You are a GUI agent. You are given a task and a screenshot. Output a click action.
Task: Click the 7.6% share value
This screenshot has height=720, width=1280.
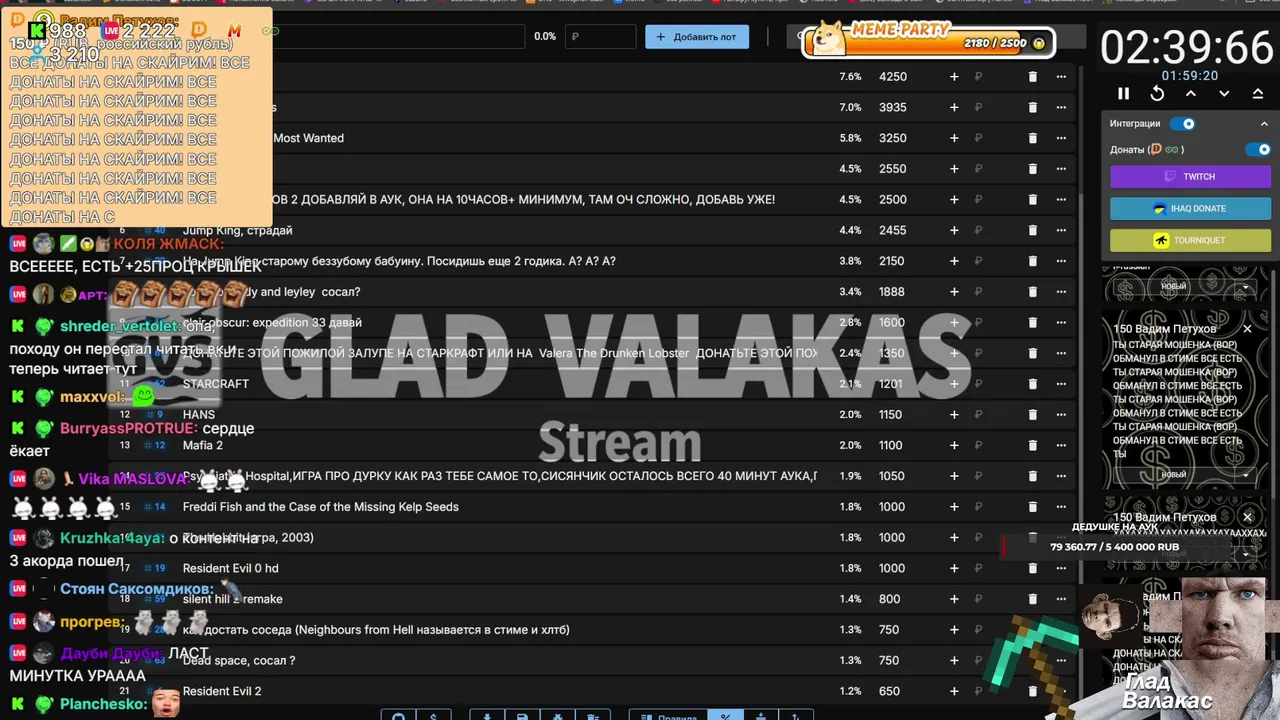pyautogui.click(x=850, y=77)
